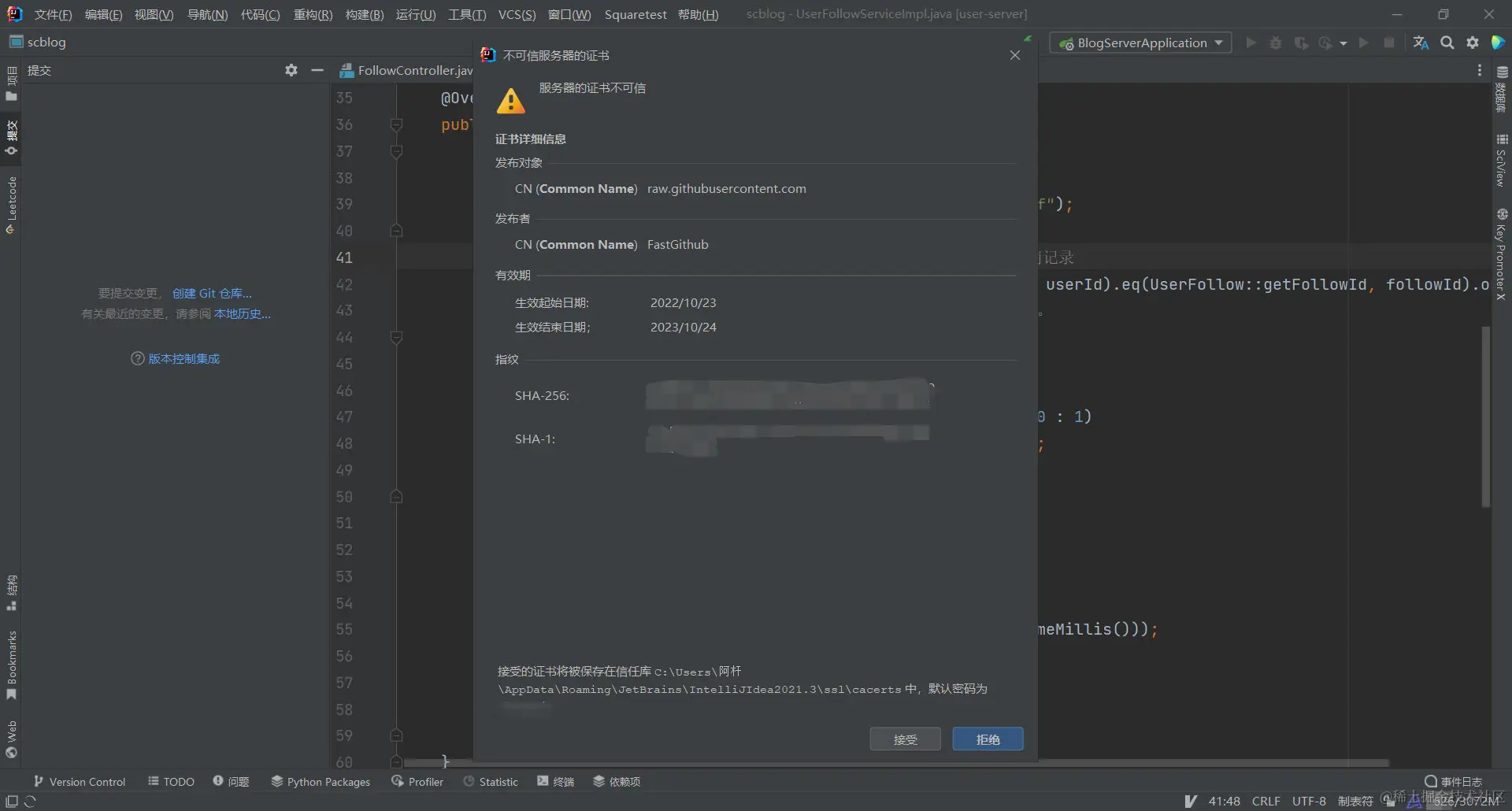Viewport: 1512px width, 811px height.
Task: Click the Search Everywhere magnifier icon
Action: pos(1447,43)
